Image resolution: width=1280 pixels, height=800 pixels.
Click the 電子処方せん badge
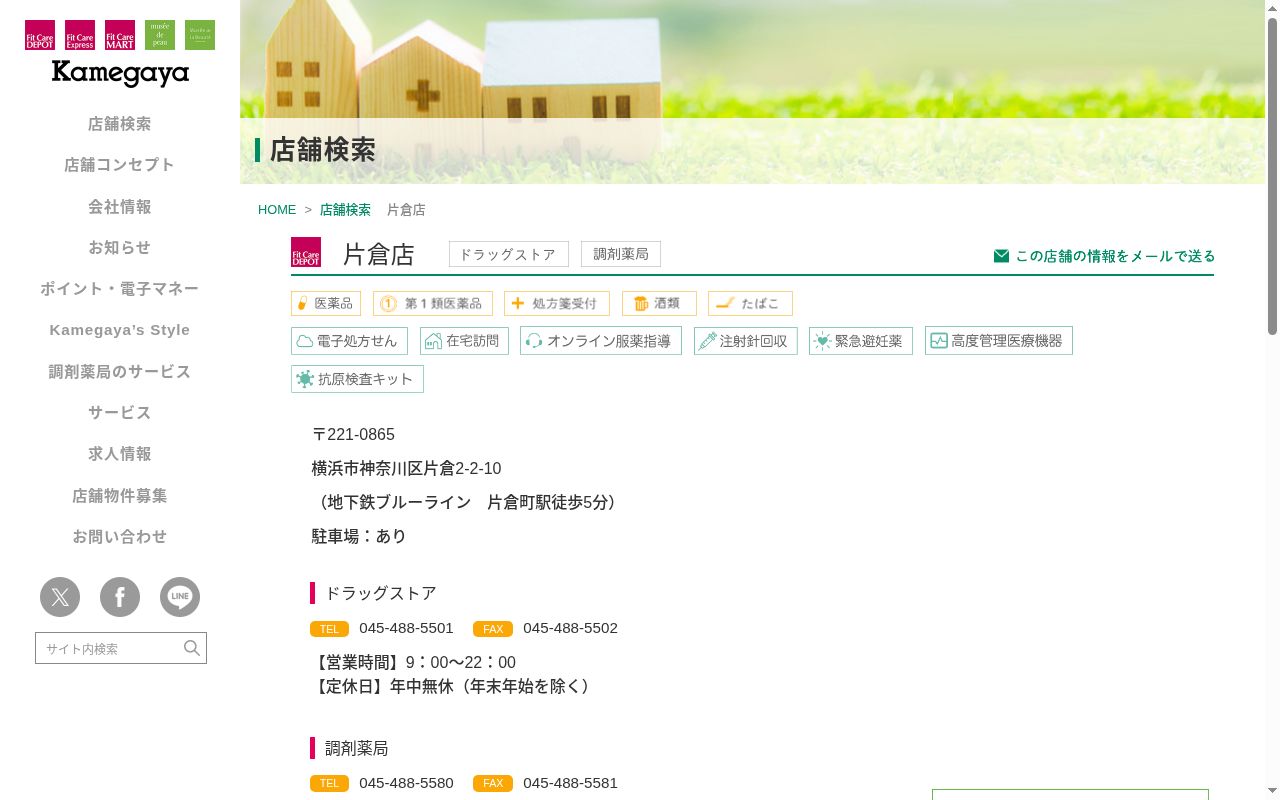349,341
